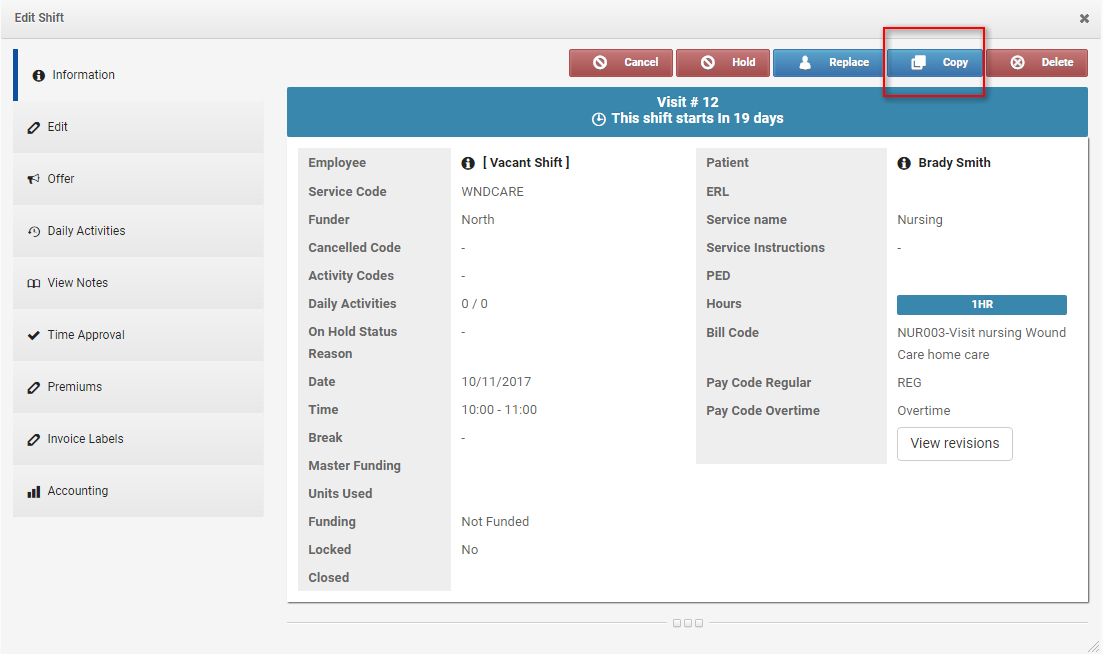Viewport: 1103px width, 654px height.
Task: Click the history icon beside Daily Activities
Action: click(x=34, y=231)
